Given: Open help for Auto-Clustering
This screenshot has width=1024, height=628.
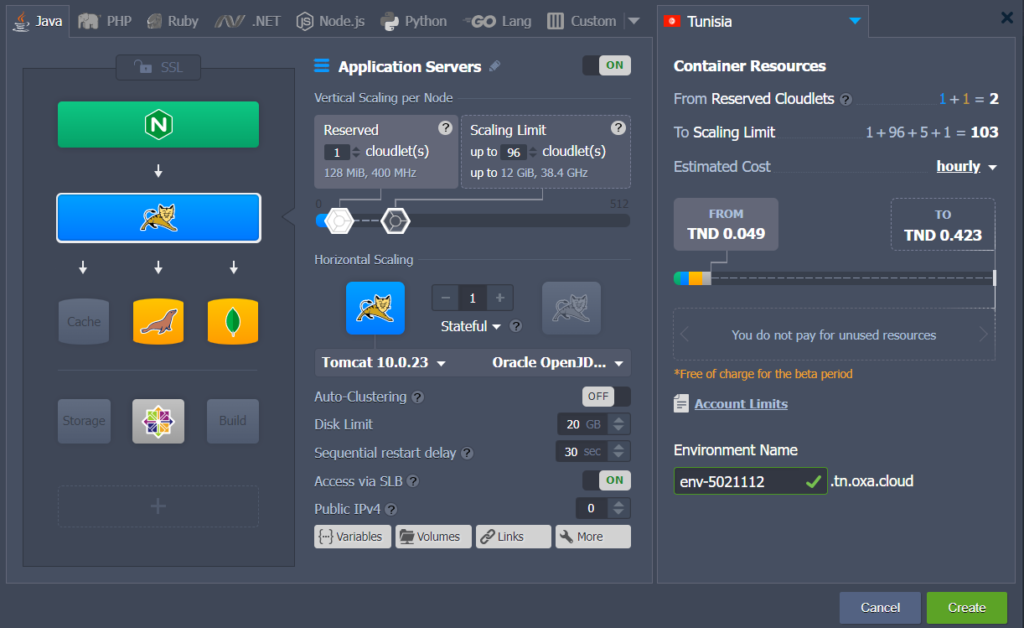Looking at the screenshot, I should click(x=418, y=397).
